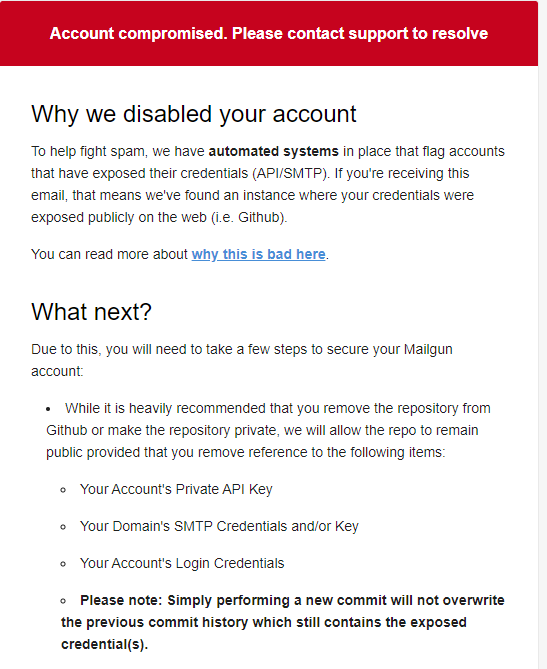Click the hollow bullet beside SMTP Credentials

pos(63,527)
